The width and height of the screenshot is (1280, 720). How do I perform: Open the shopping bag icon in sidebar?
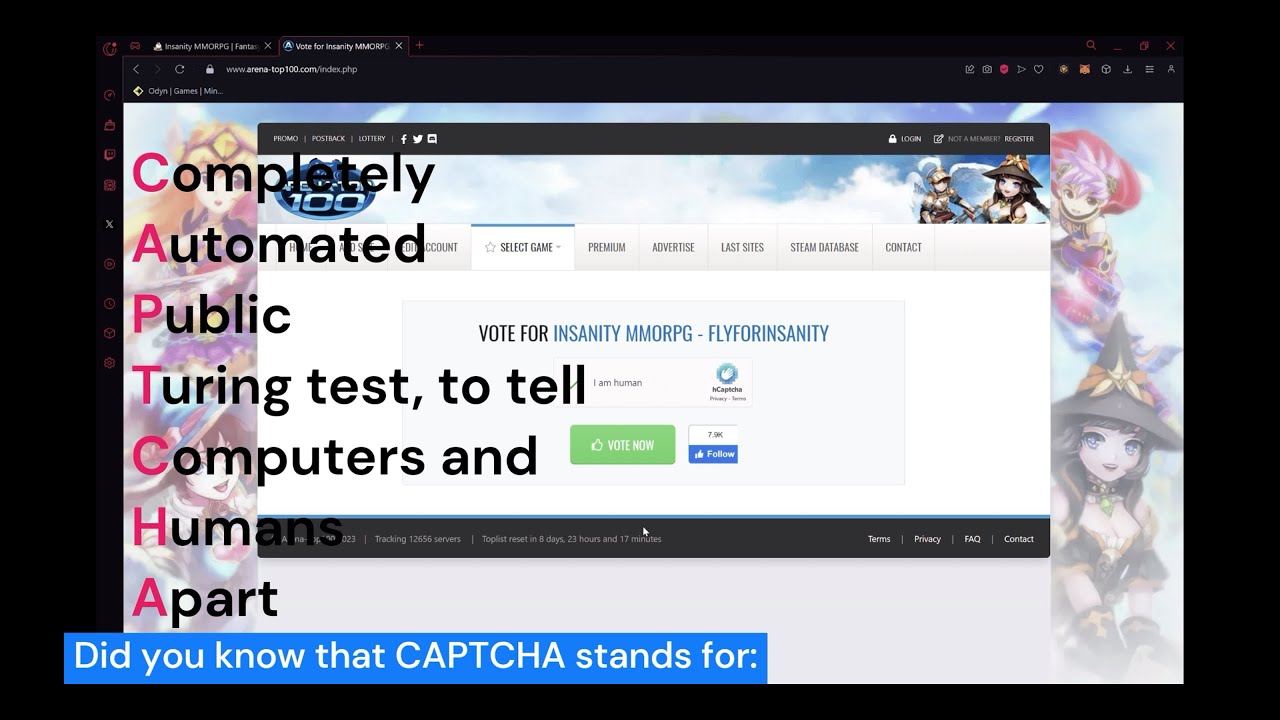coord(110,125)
